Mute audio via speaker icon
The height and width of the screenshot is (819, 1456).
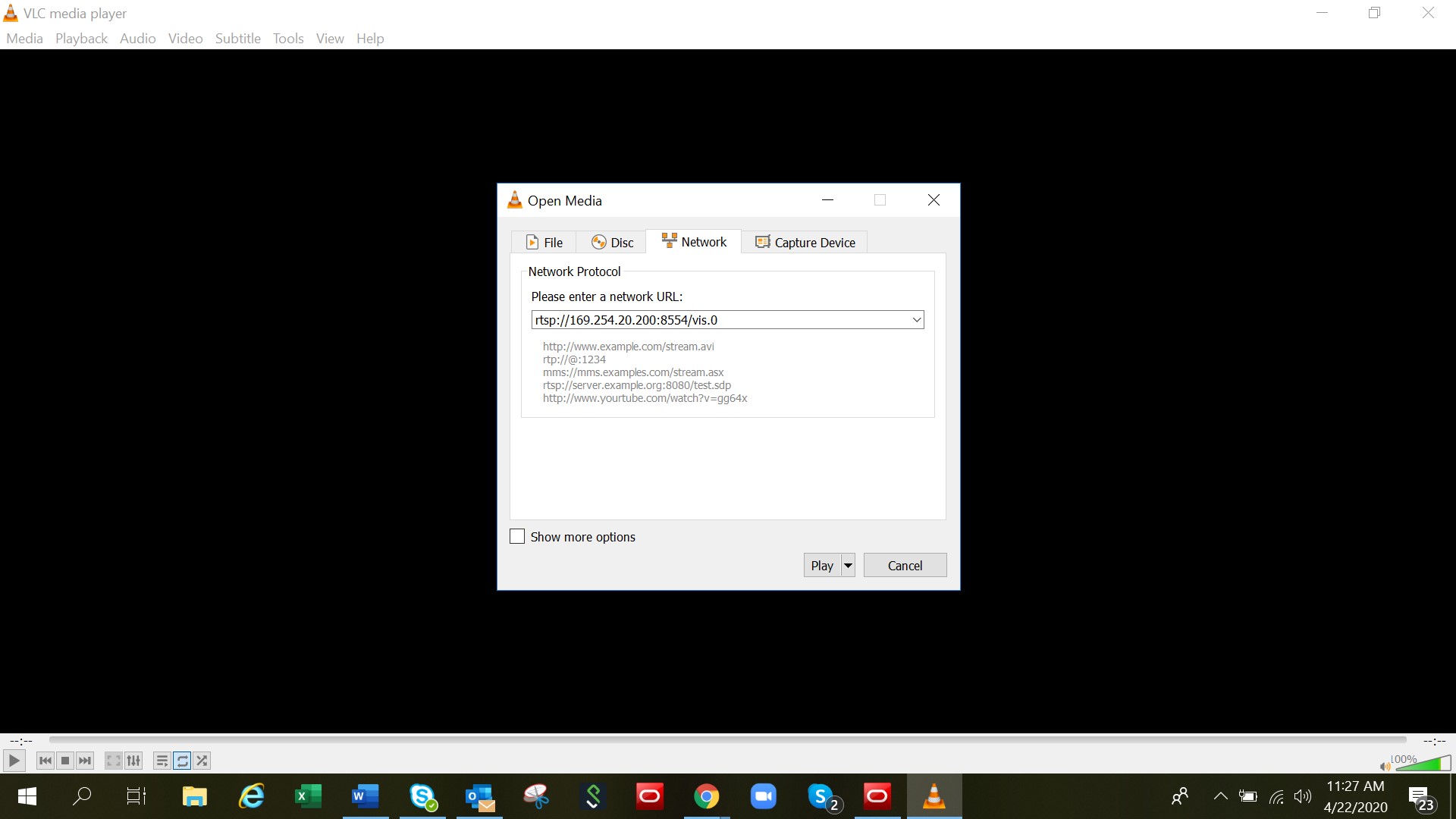click(1385, 766)
